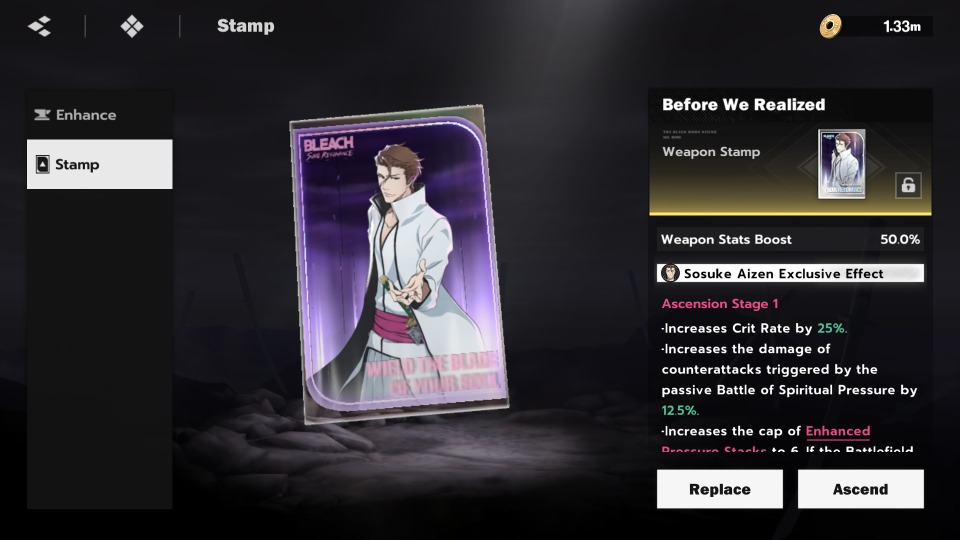This screenshot has width=960, height=540.
Task: Click the card icon beside Stamp
Action: click(x=42, y=164)
